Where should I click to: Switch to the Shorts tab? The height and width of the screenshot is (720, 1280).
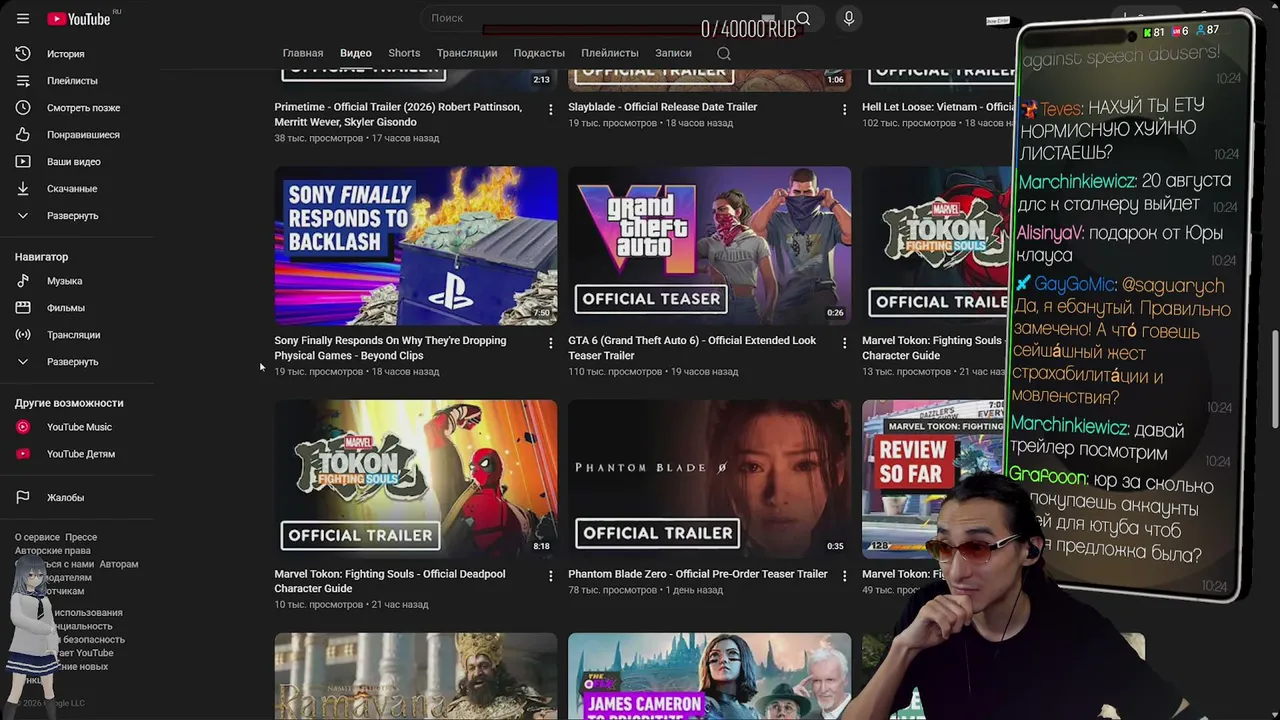404,53
